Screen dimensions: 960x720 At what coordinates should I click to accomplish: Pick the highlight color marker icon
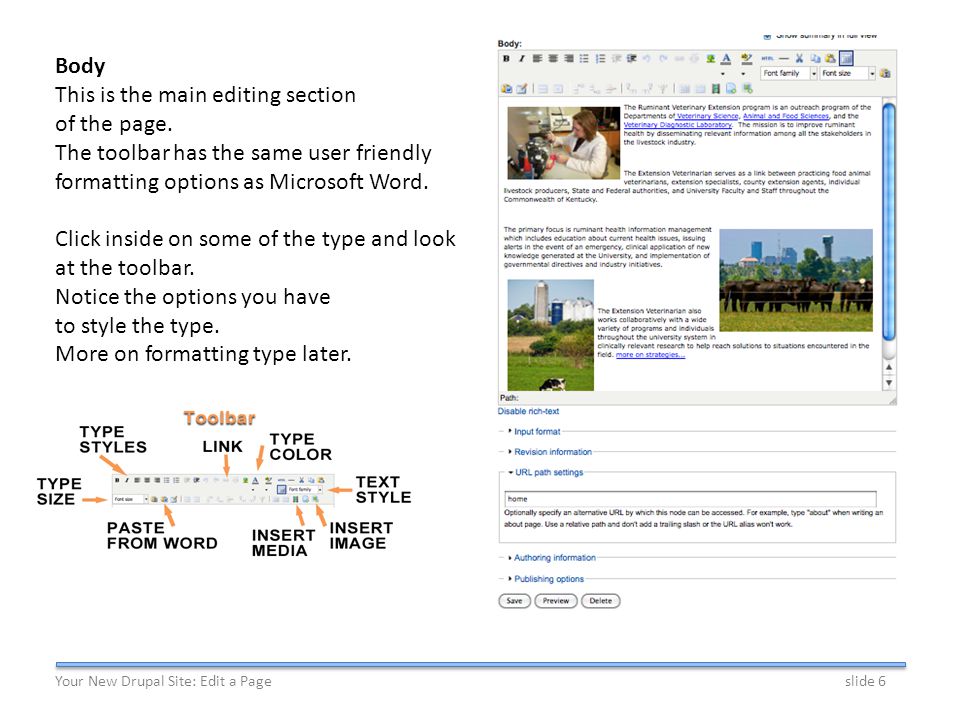click(746, 59)
